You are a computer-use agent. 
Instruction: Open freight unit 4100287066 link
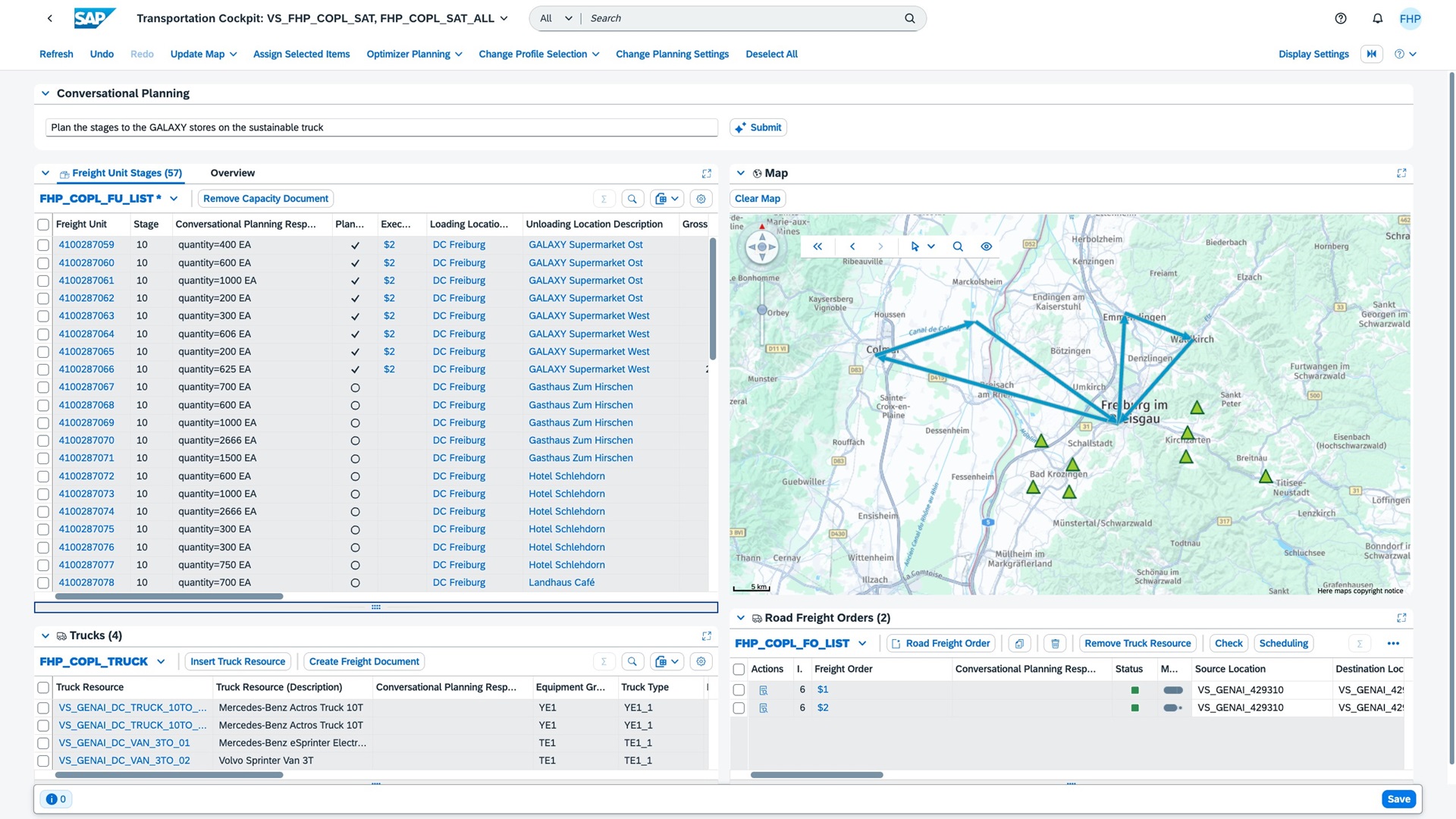(x=86, y=369)
